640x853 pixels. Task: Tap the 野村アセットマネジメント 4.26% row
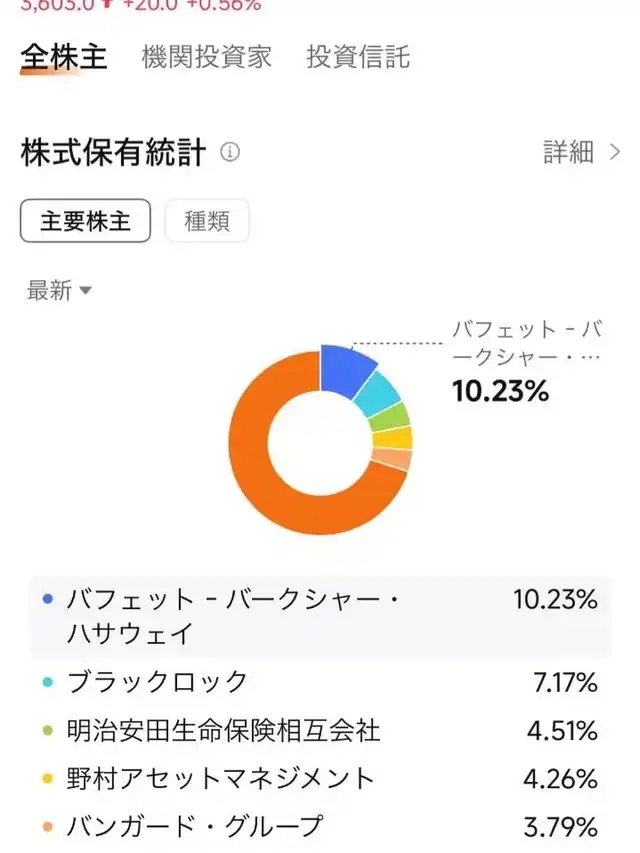click(x=320, y=779)
